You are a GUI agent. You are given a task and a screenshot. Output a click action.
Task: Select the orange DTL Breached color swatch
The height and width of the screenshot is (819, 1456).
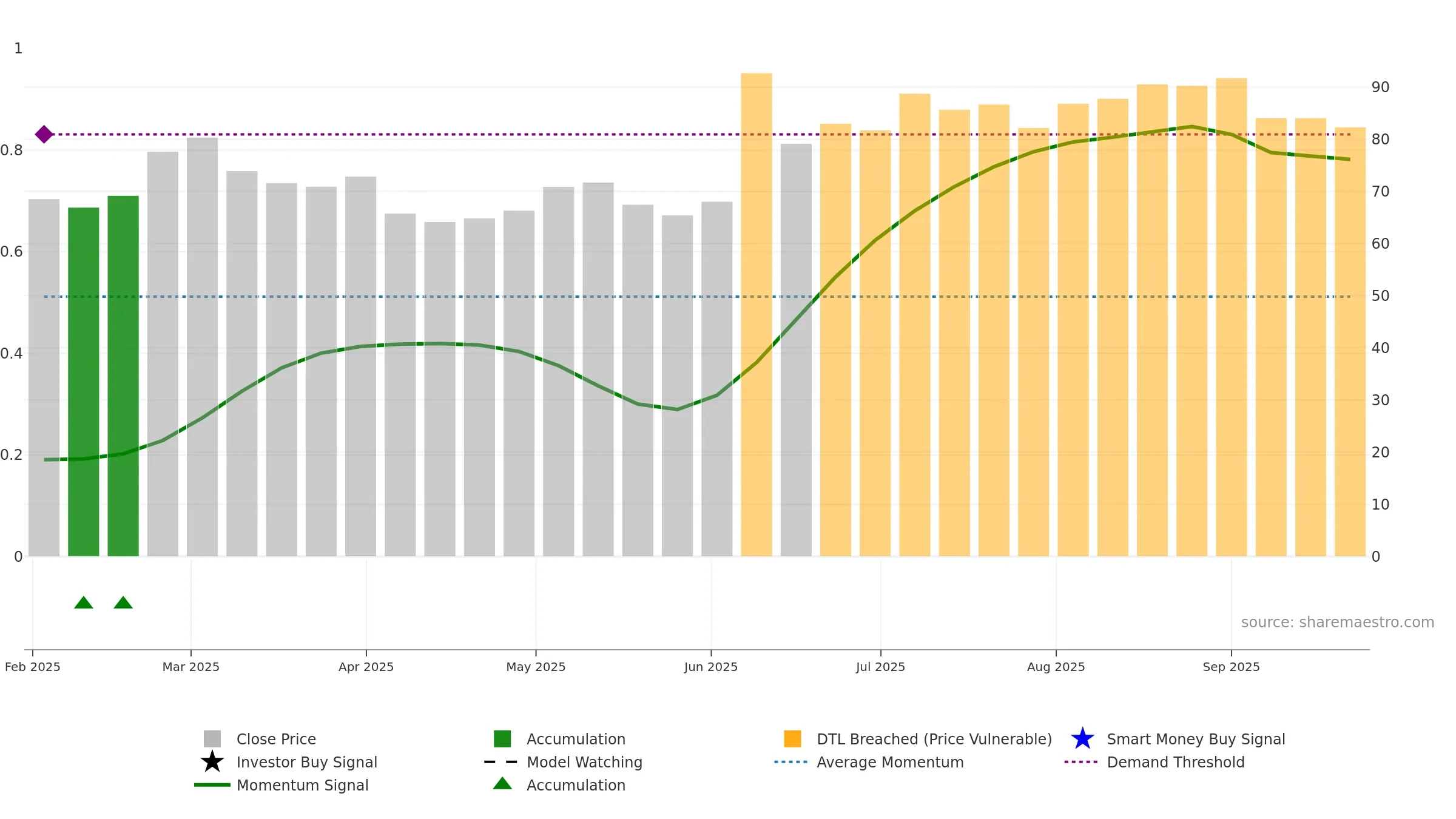(792, 739)
